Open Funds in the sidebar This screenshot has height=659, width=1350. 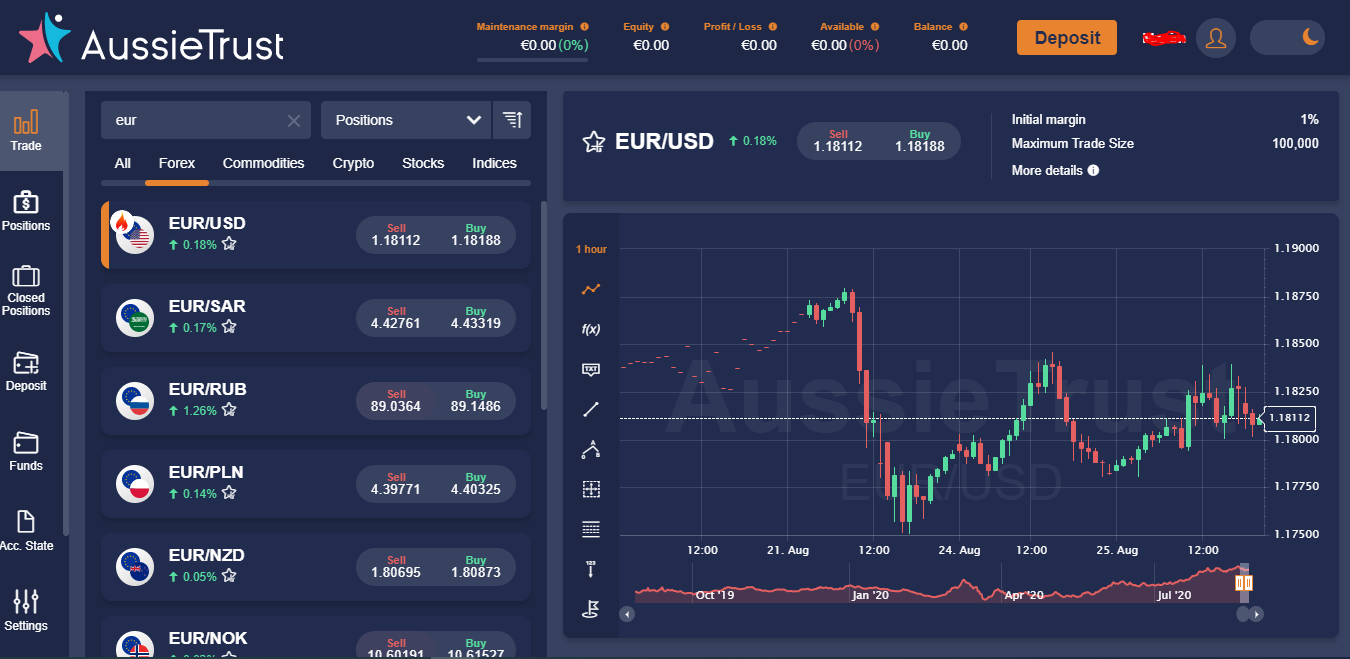[26, 451]
